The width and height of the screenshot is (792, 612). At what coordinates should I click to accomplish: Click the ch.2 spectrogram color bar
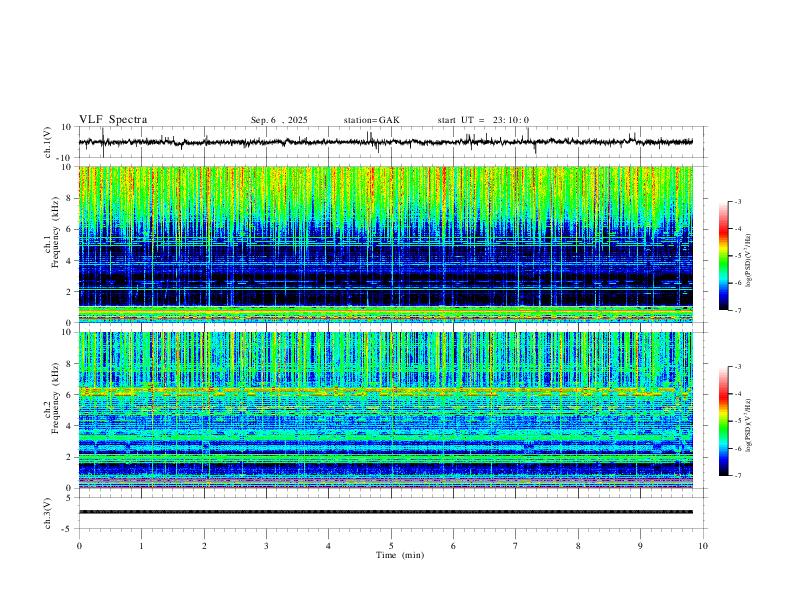click(x=723, y=421)
